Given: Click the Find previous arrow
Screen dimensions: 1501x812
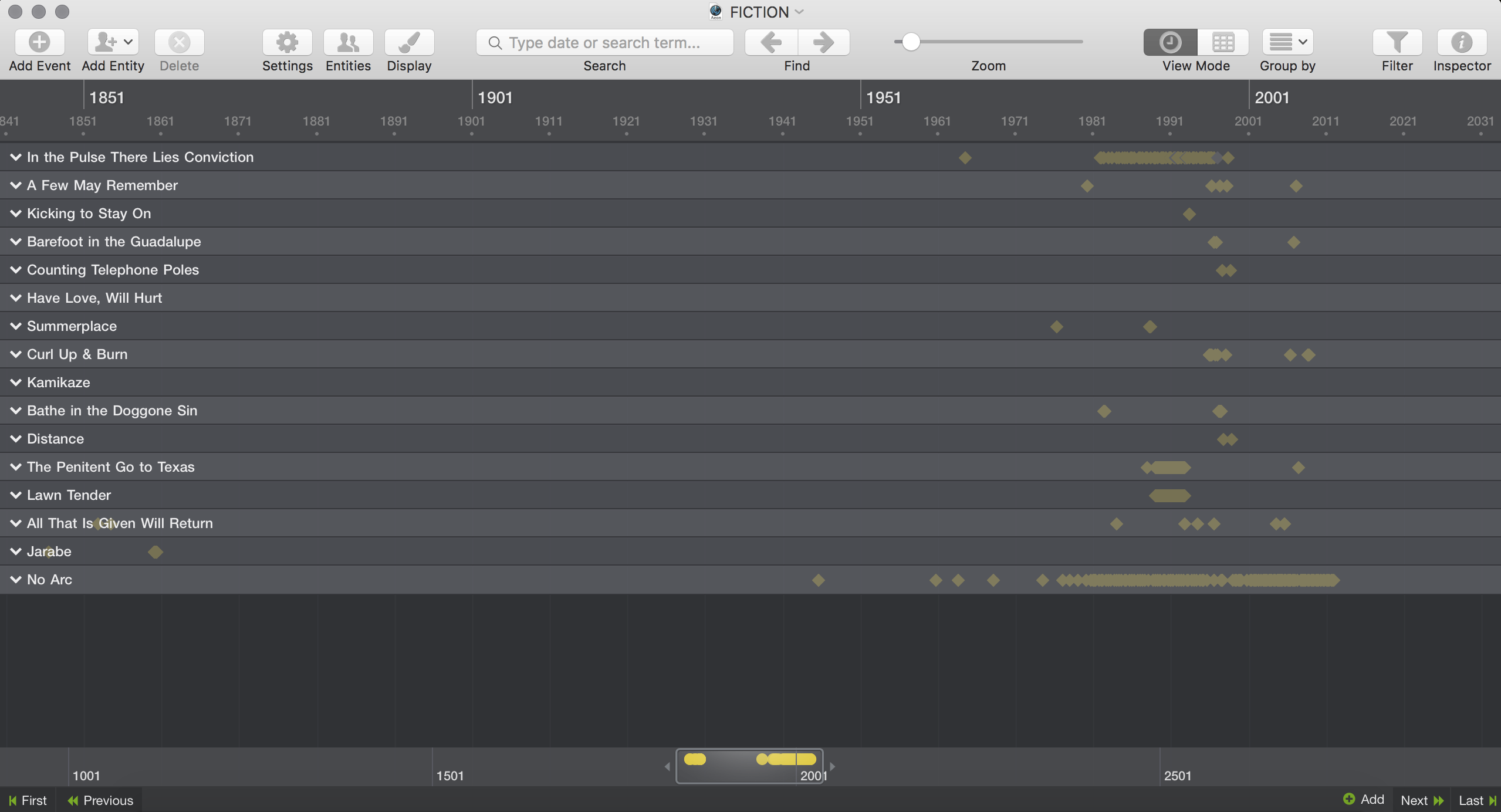Looking at the screenshot, I should (771, 42).
